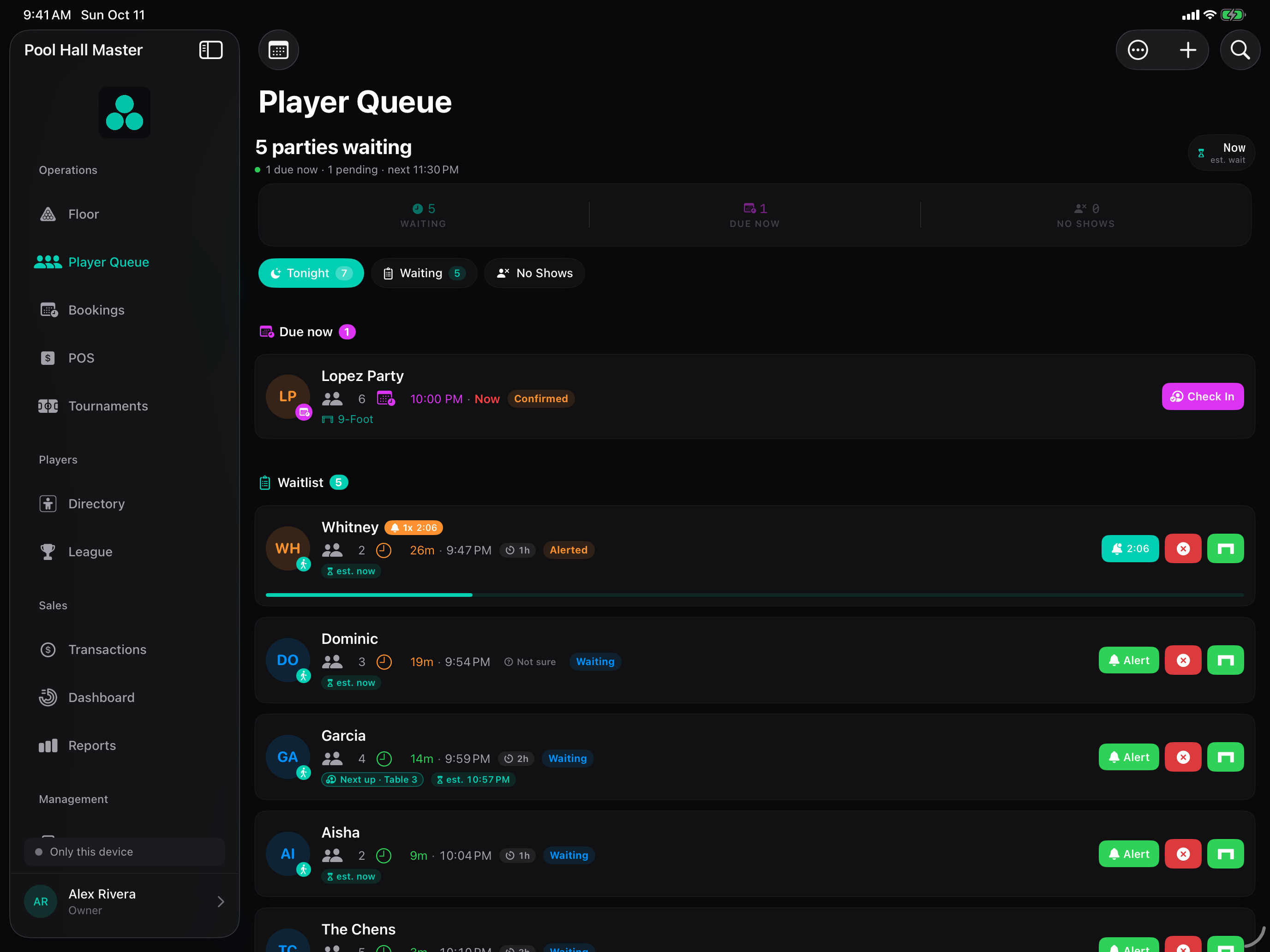Viewport: 1270px width, 952px height.
Task: Seat Dominic using green table icon
Action: tap(1225, 660)
